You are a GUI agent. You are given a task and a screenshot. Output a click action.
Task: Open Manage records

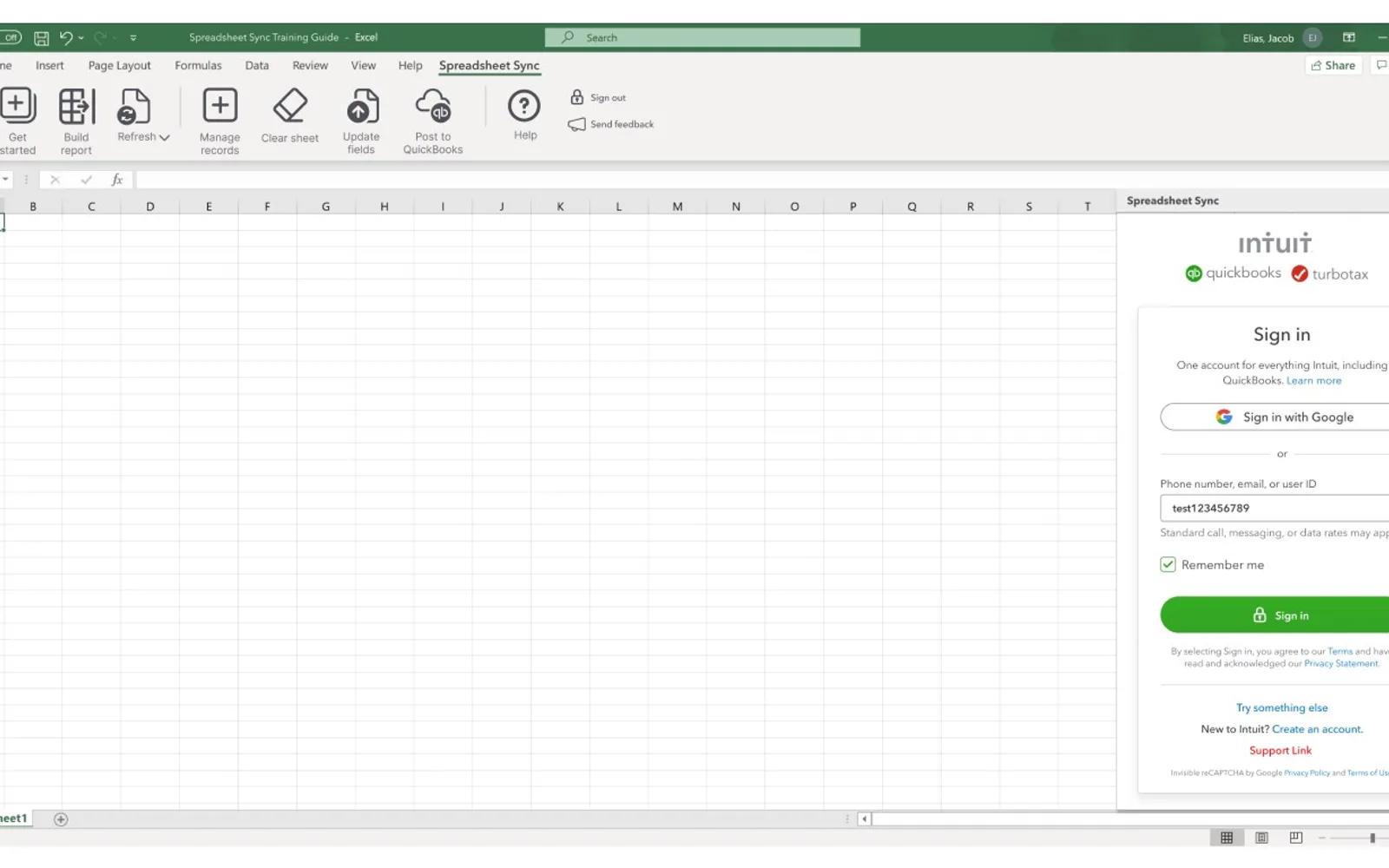click(220, 121)
